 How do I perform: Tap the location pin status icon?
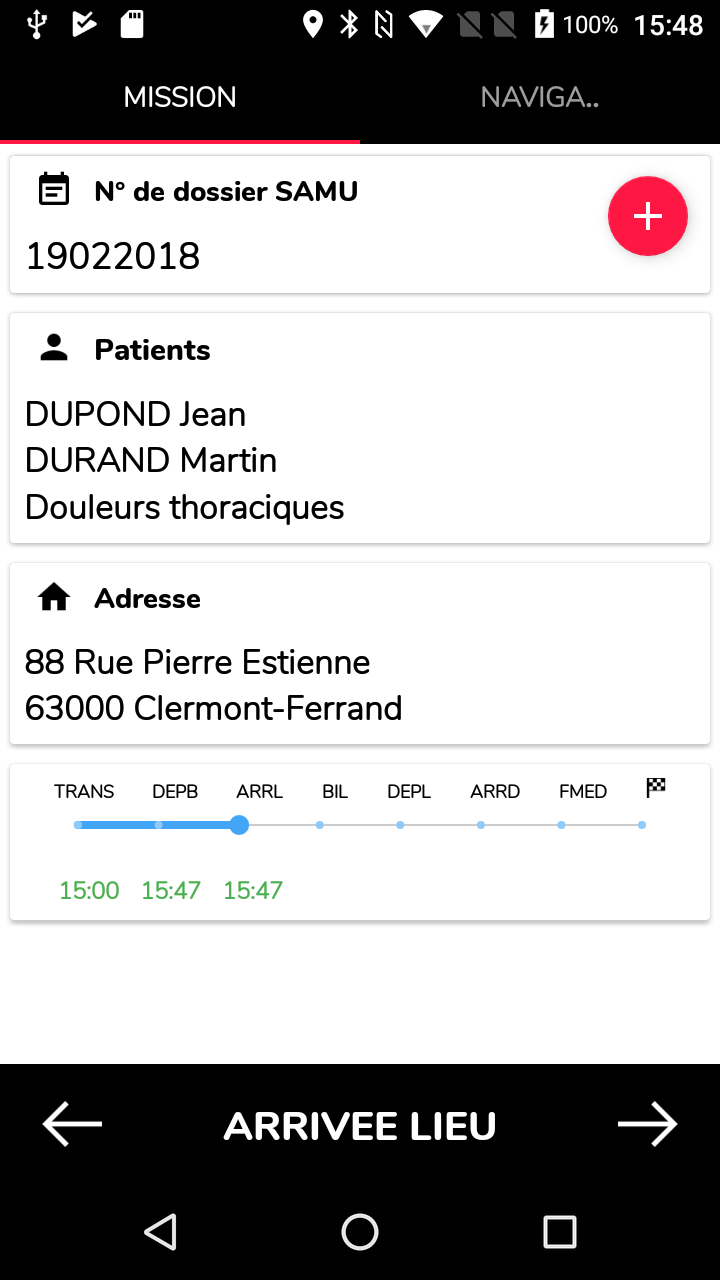[x=313, y=25]
